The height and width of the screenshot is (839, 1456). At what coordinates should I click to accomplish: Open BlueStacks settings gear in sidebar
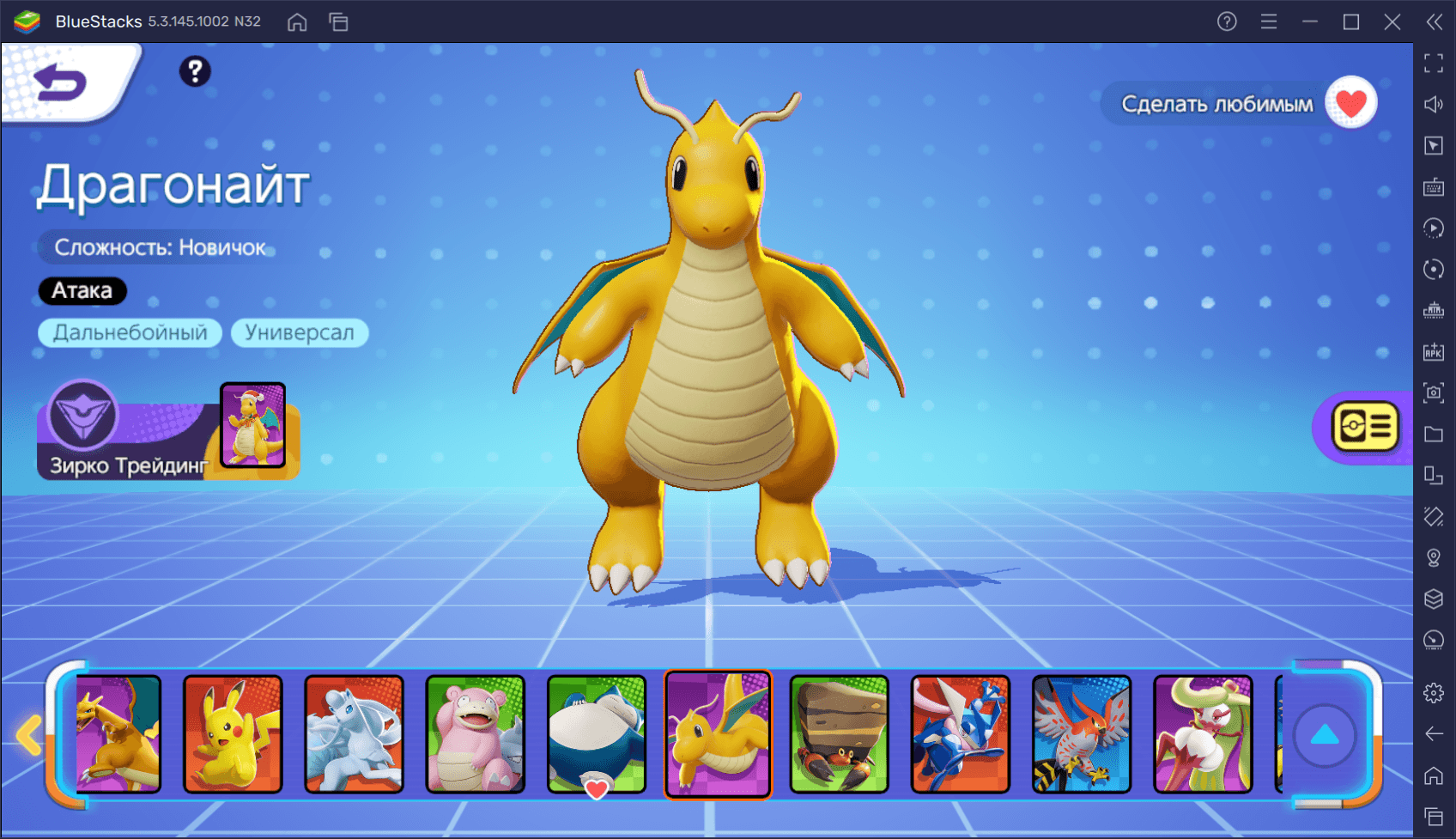pos(1434,692)
